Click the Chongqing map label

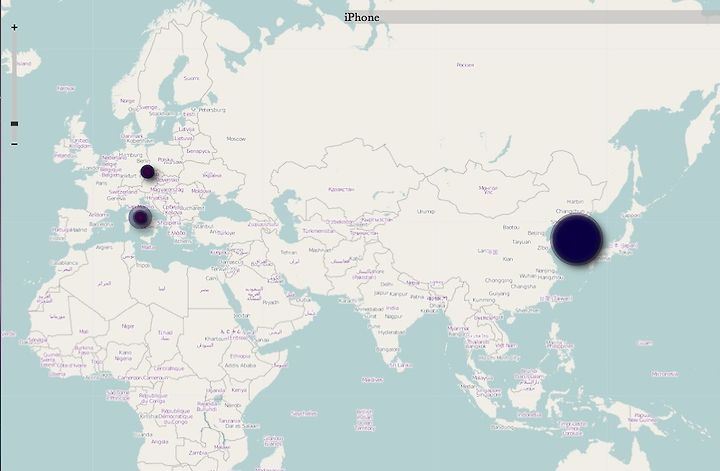pos(498,280)
